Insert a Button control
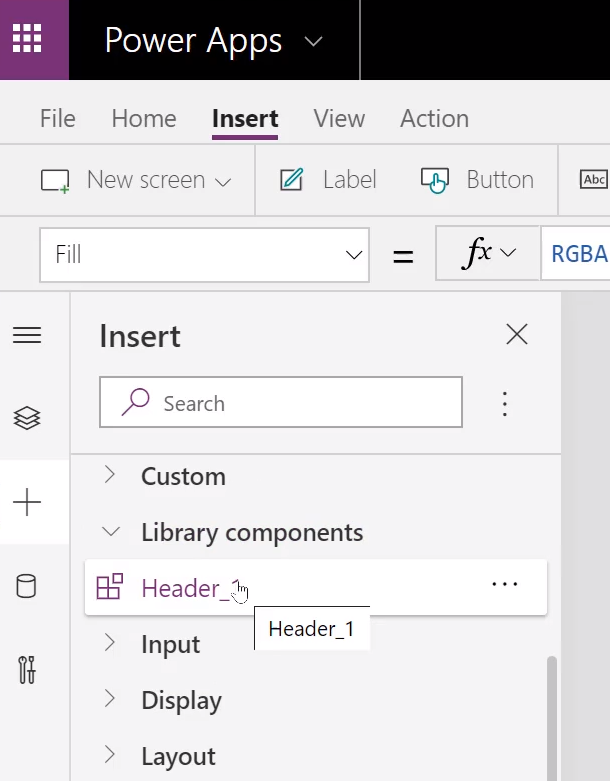The height and width of the screenshot is (781, 610). point(500,180)
